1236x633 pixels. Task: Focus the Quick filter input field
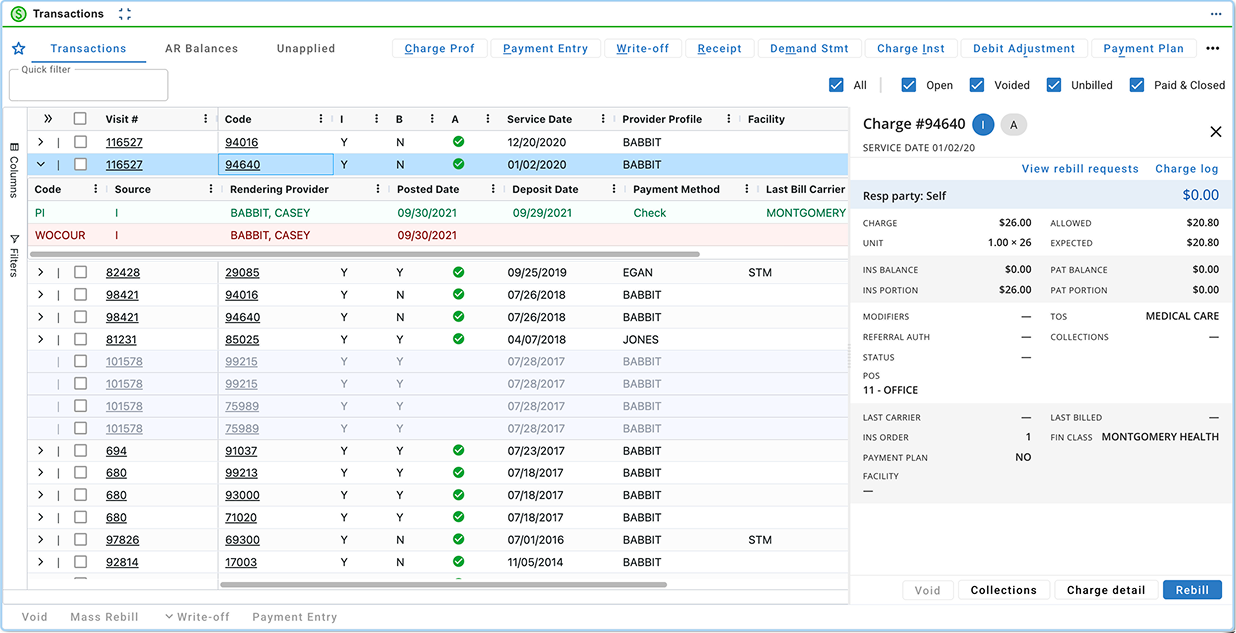(88, 85)
